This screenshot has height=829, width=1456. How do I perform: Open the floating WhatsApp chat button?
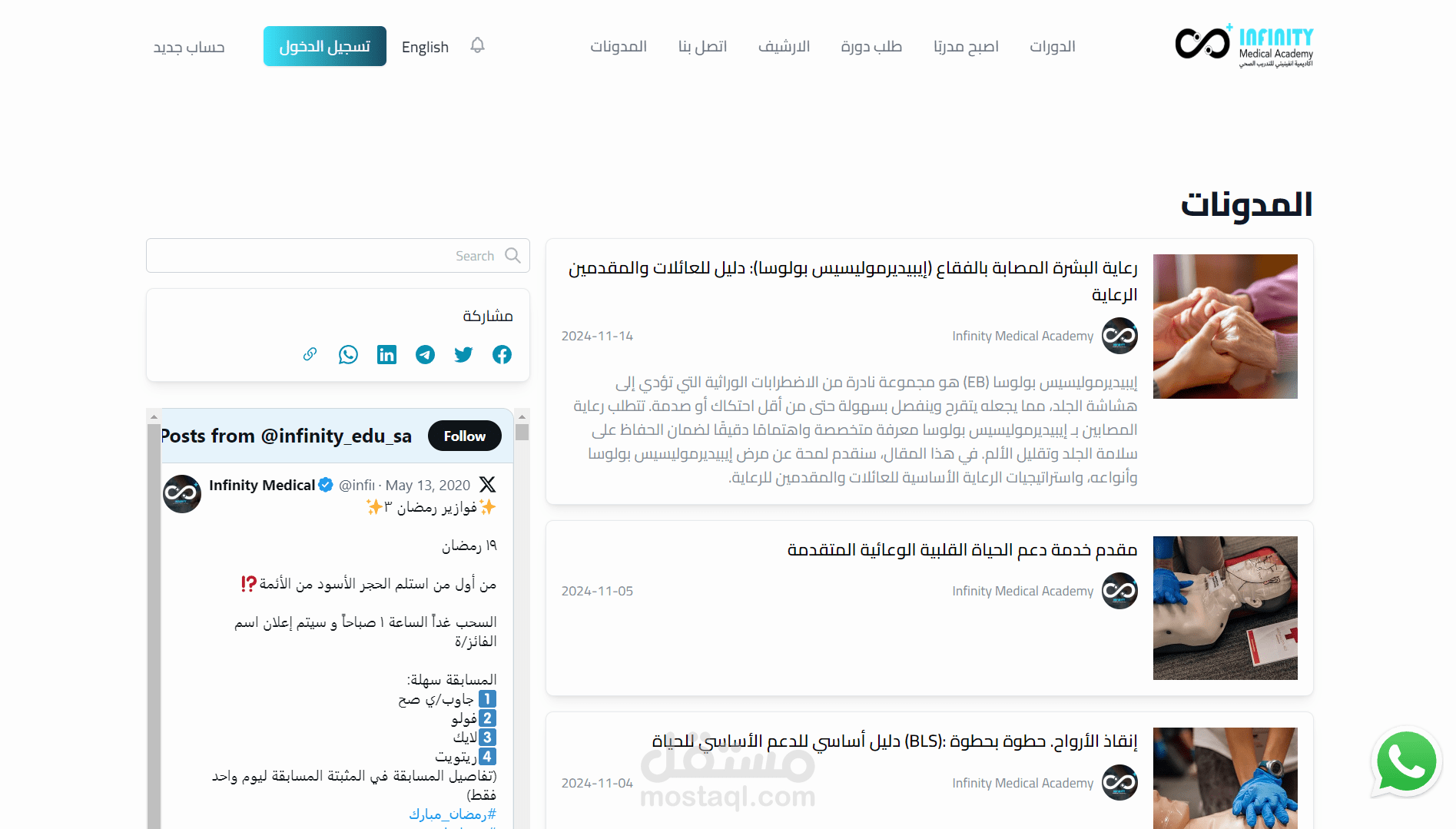click(1406, 761)
